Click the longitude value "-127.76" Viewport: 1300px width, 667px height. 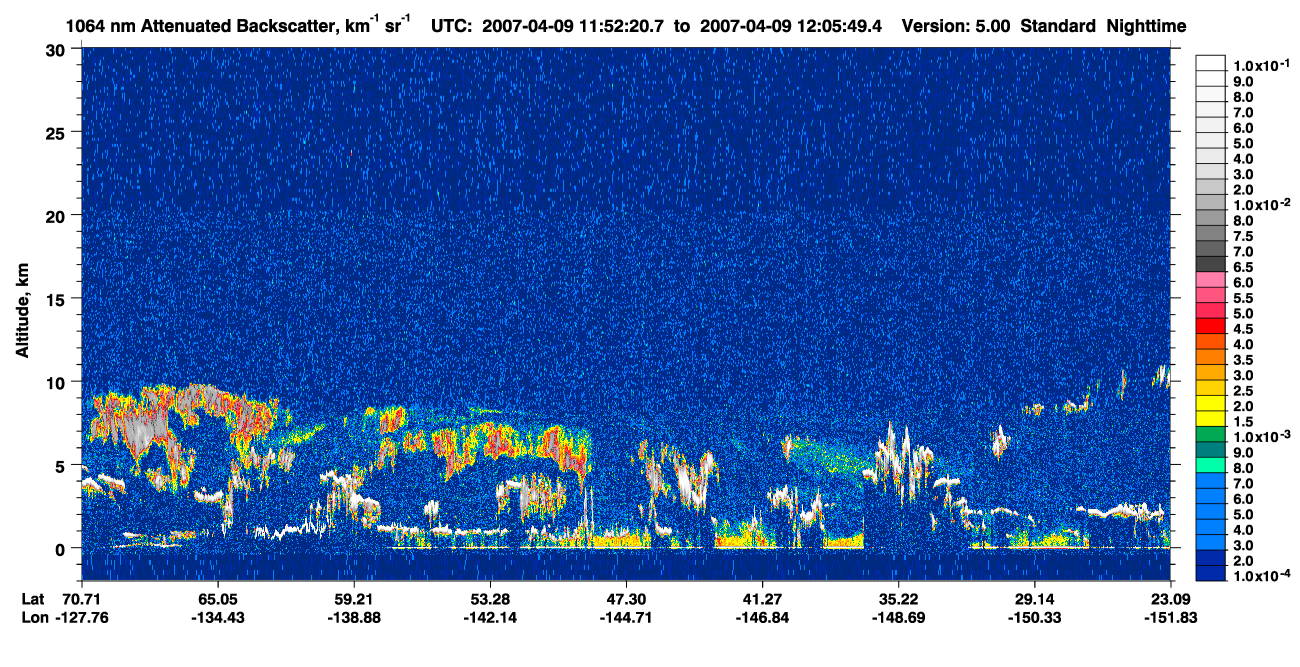(x=81, y=617)
